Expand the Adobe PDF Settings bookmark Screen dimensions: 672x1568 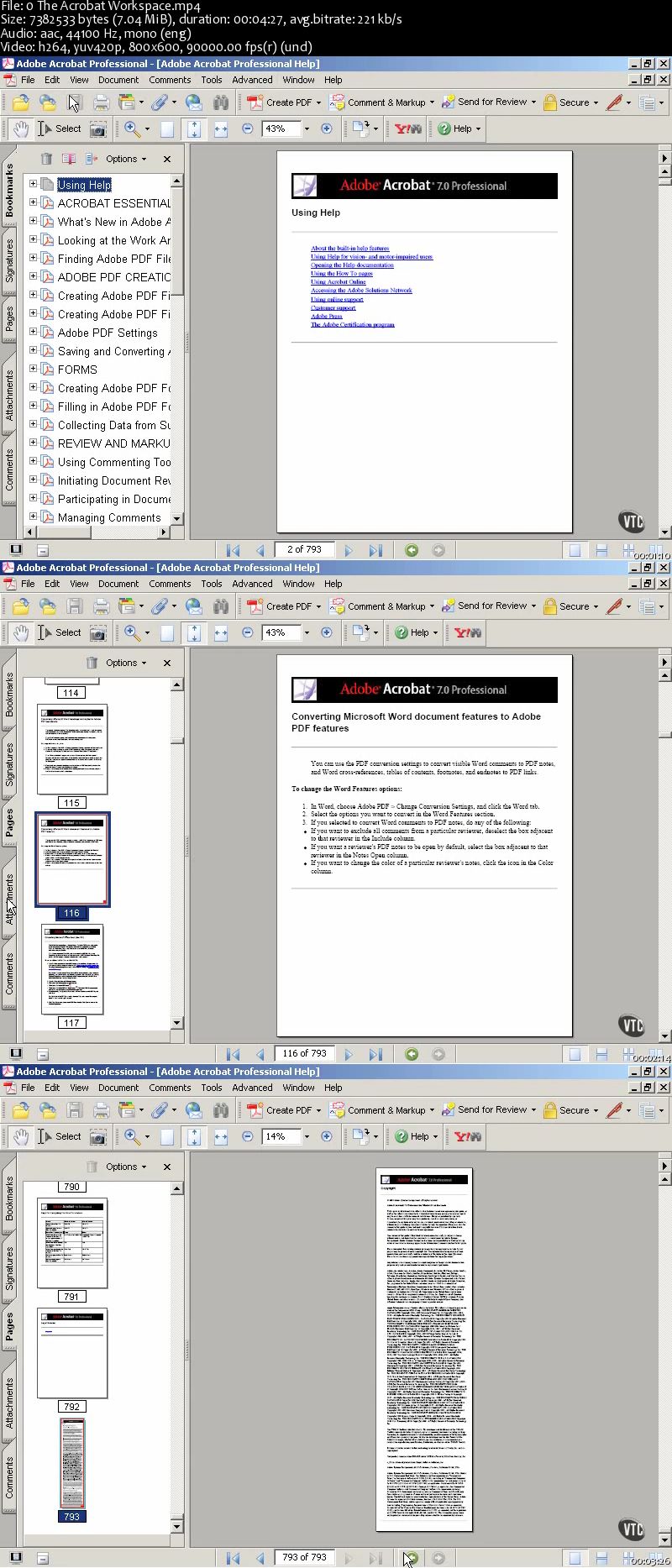33,332
